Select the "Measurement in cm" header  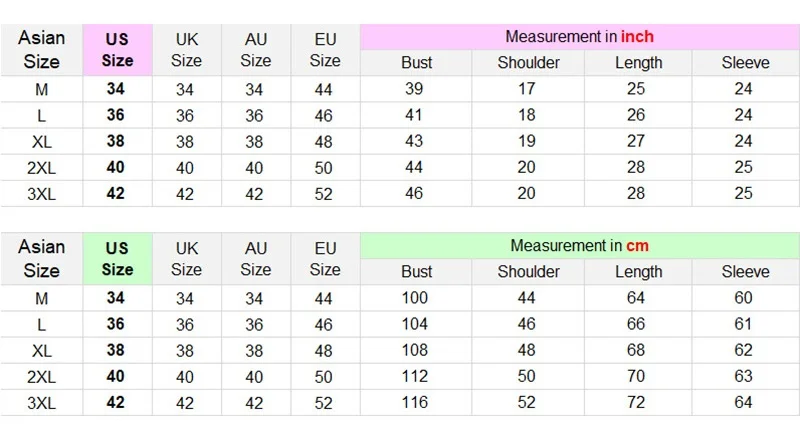tap(579, 246)
